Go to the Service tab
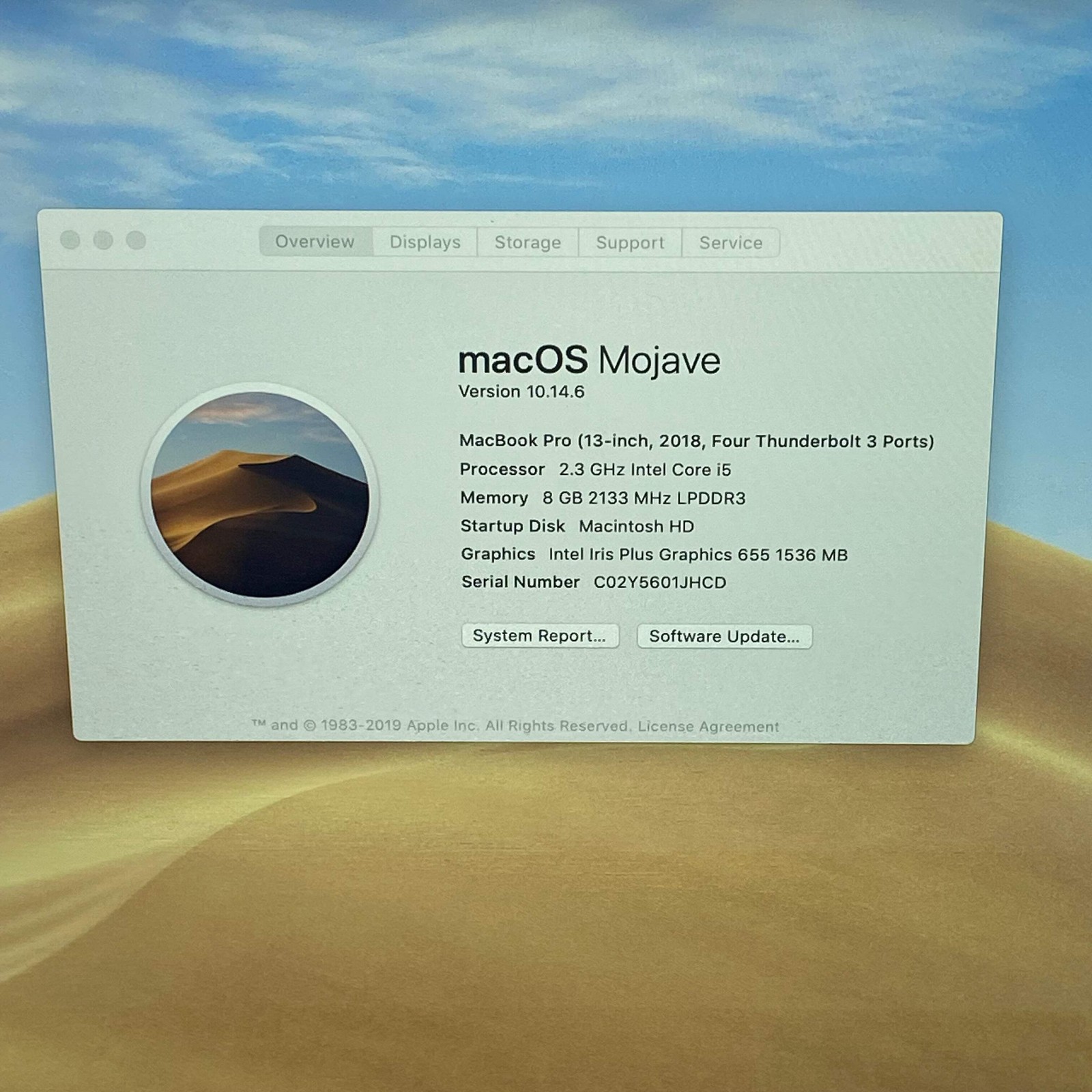Viewport: 1092px width, 1092px height. (731, 243)
